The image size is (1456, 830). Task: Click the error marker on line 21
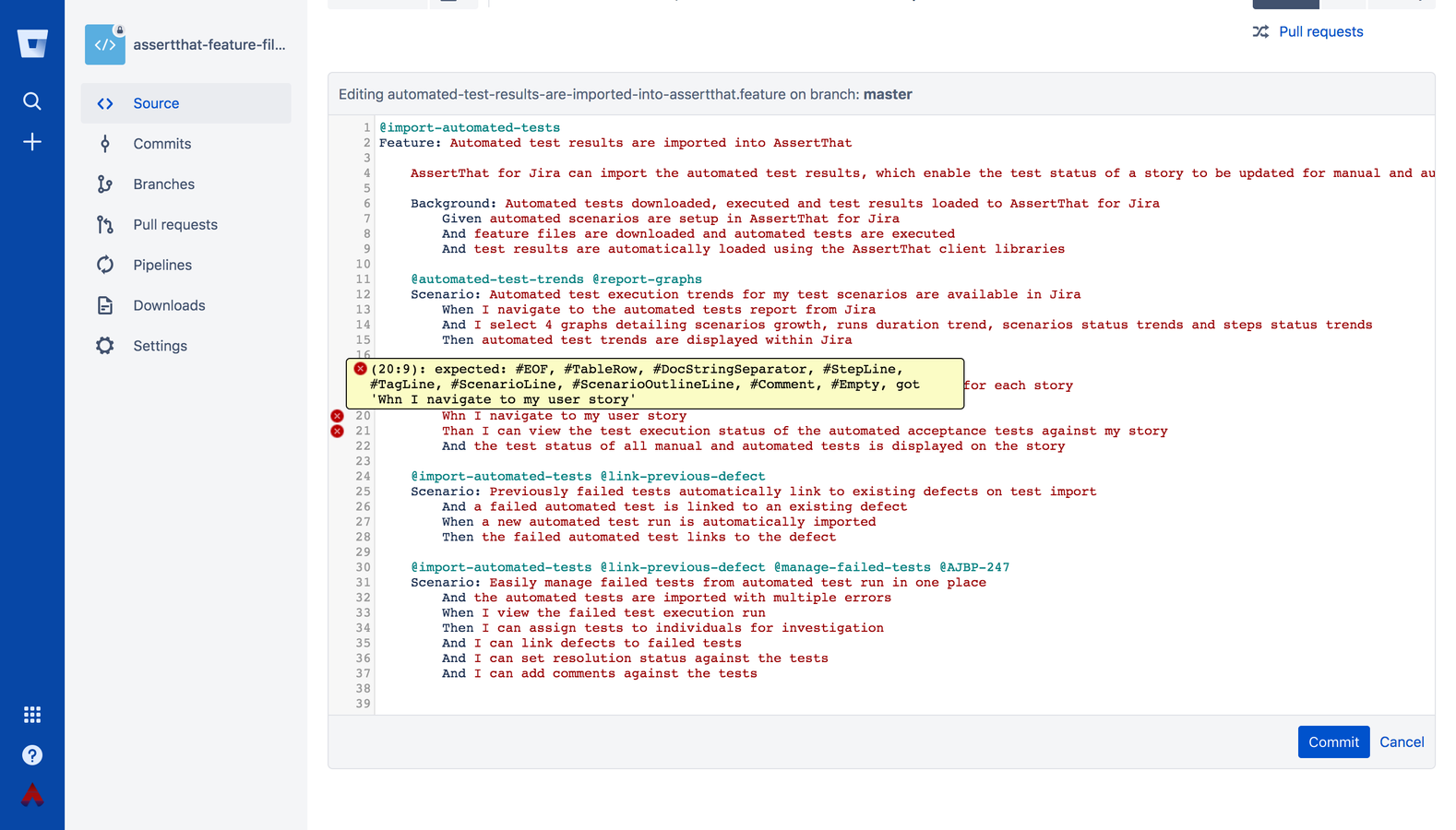pyautogui.click(x=337, y=431)
